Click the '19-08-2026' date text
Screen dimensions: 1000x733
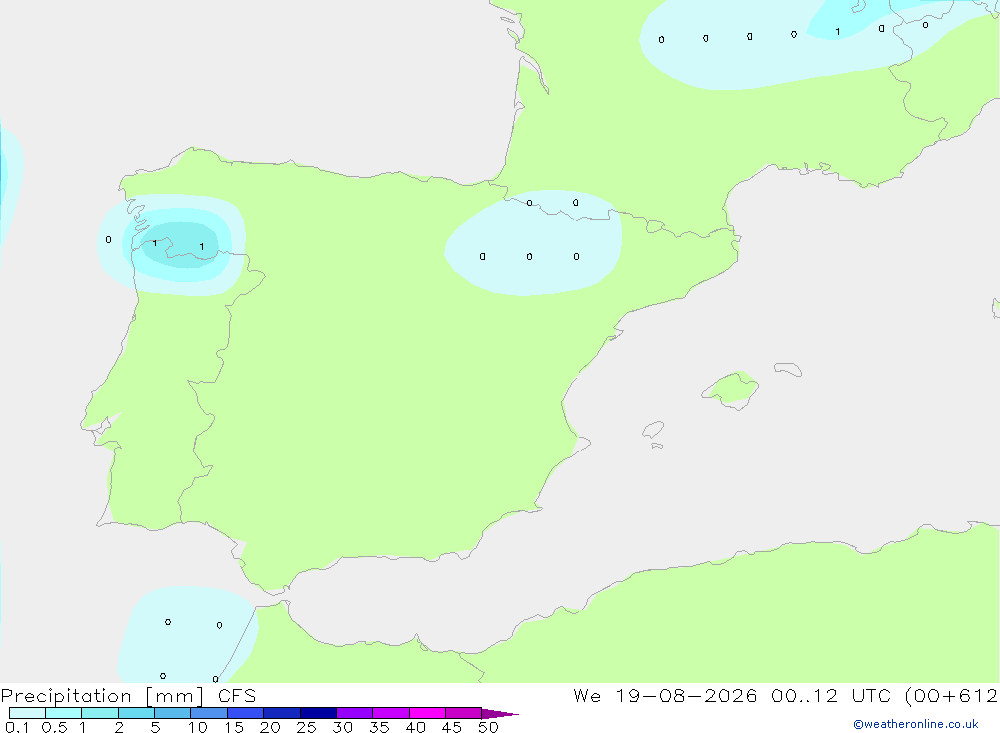686,696
